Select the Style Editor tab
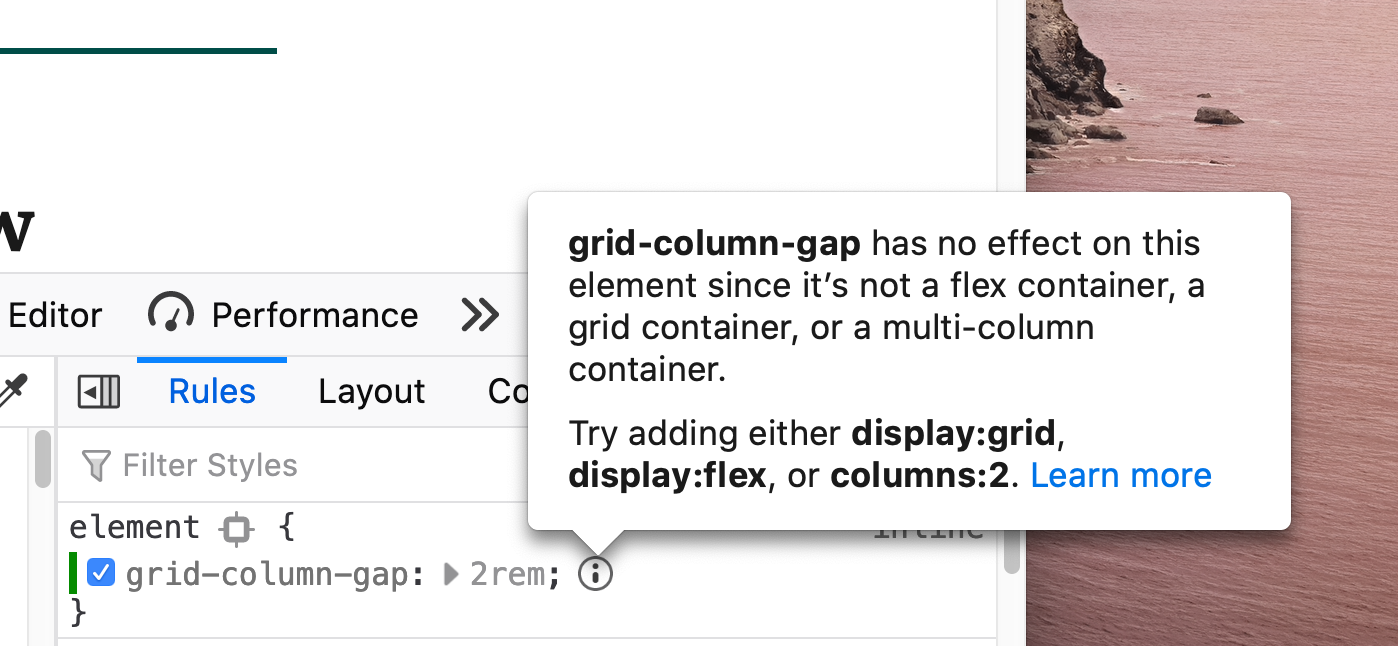The height and width of the screenshot is (646, 1398). point(54,315)
